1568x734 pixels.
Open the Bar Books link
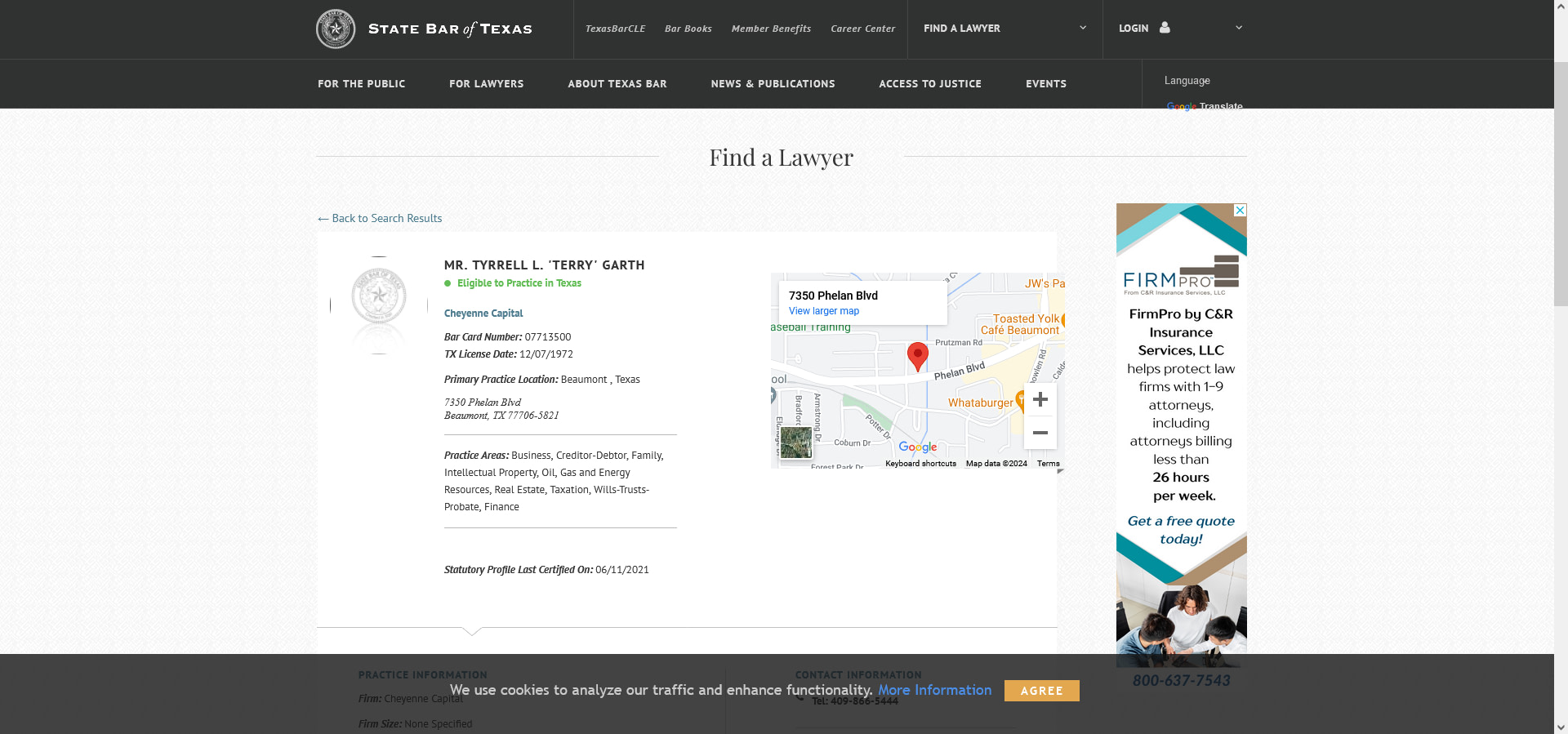click(688, 29)
